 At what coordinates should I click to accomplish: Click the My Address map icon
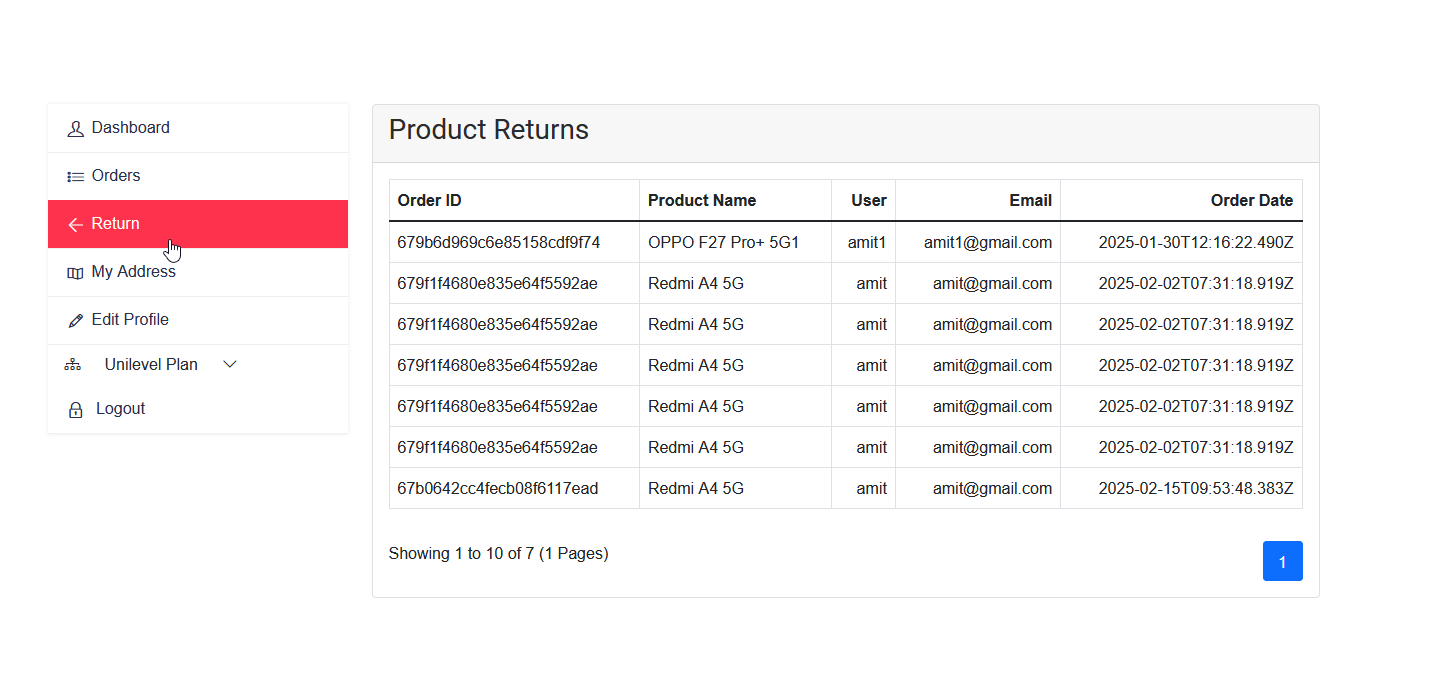coord(75,273)
